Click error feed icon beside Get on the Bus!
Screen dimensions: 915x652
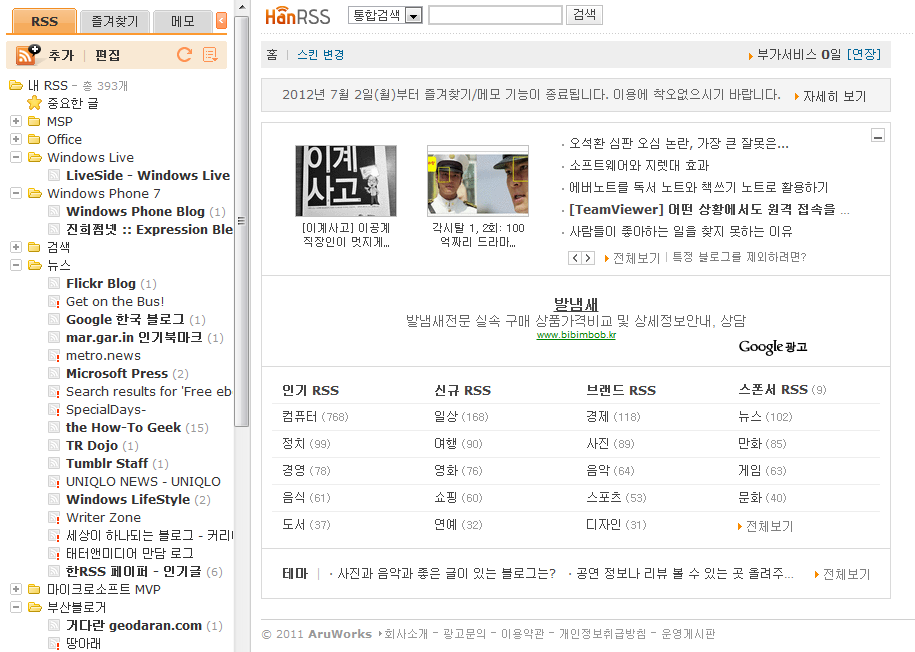(x=54, y=301)
